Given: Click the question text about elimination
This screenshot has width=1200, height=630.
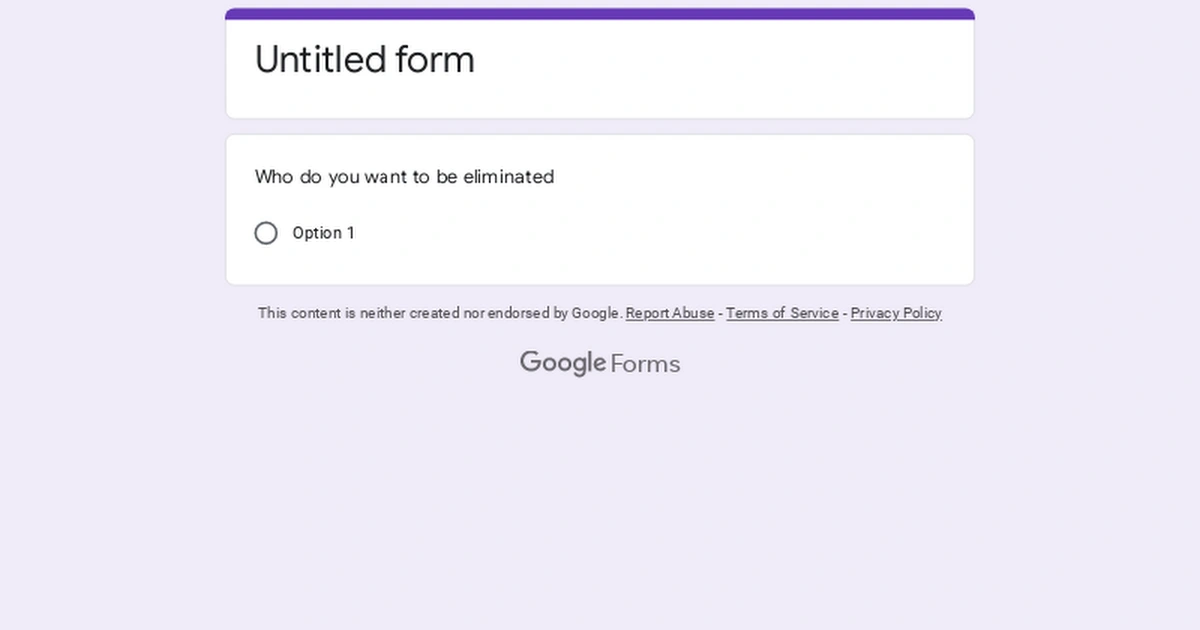Looking at the screenshot, I should (404, 177).
